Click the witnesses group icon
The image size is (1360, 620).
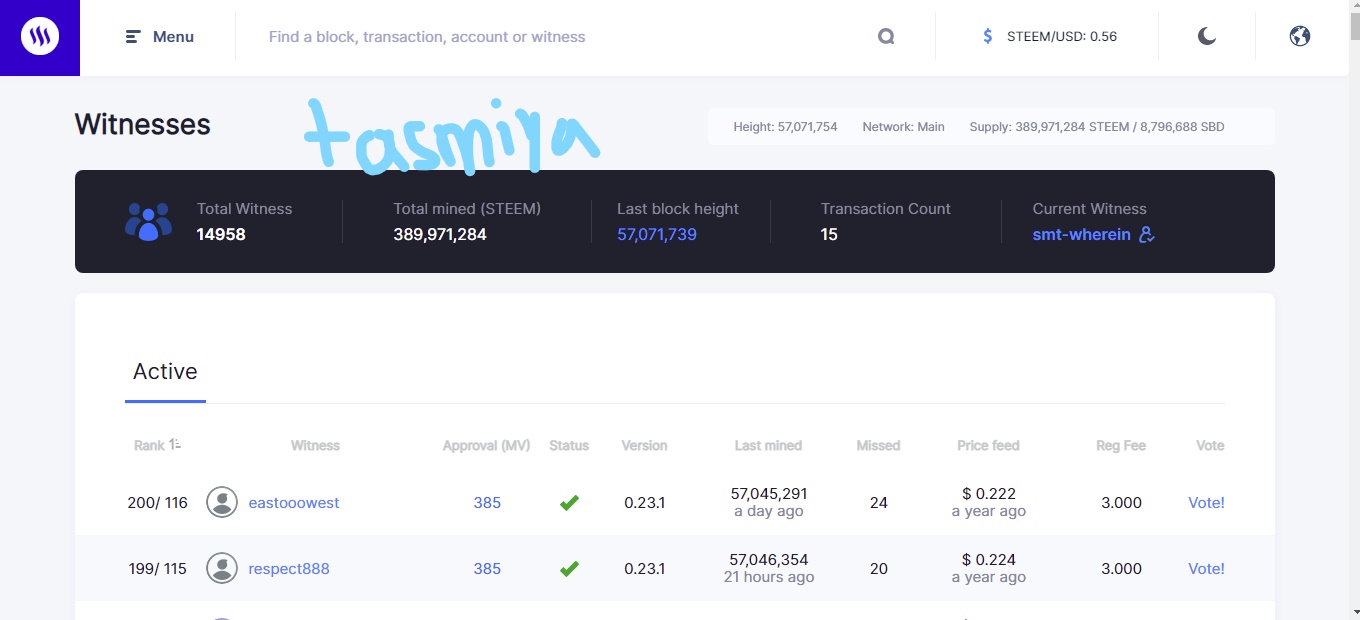[148, 221]
